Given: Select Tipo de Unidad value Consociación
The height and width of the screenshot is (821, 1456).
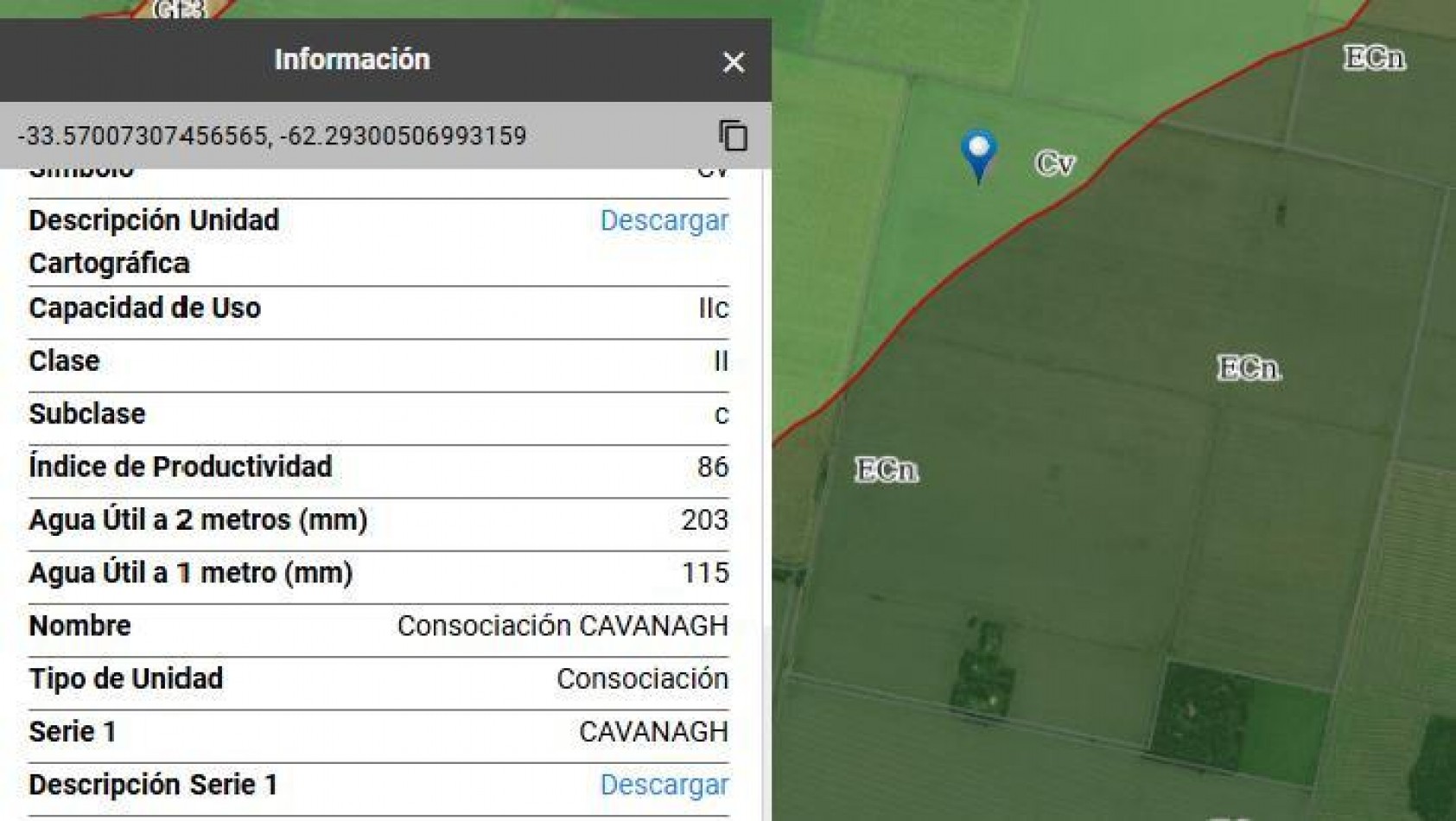Looking at the screenshot, I should [x=643, y=678].
